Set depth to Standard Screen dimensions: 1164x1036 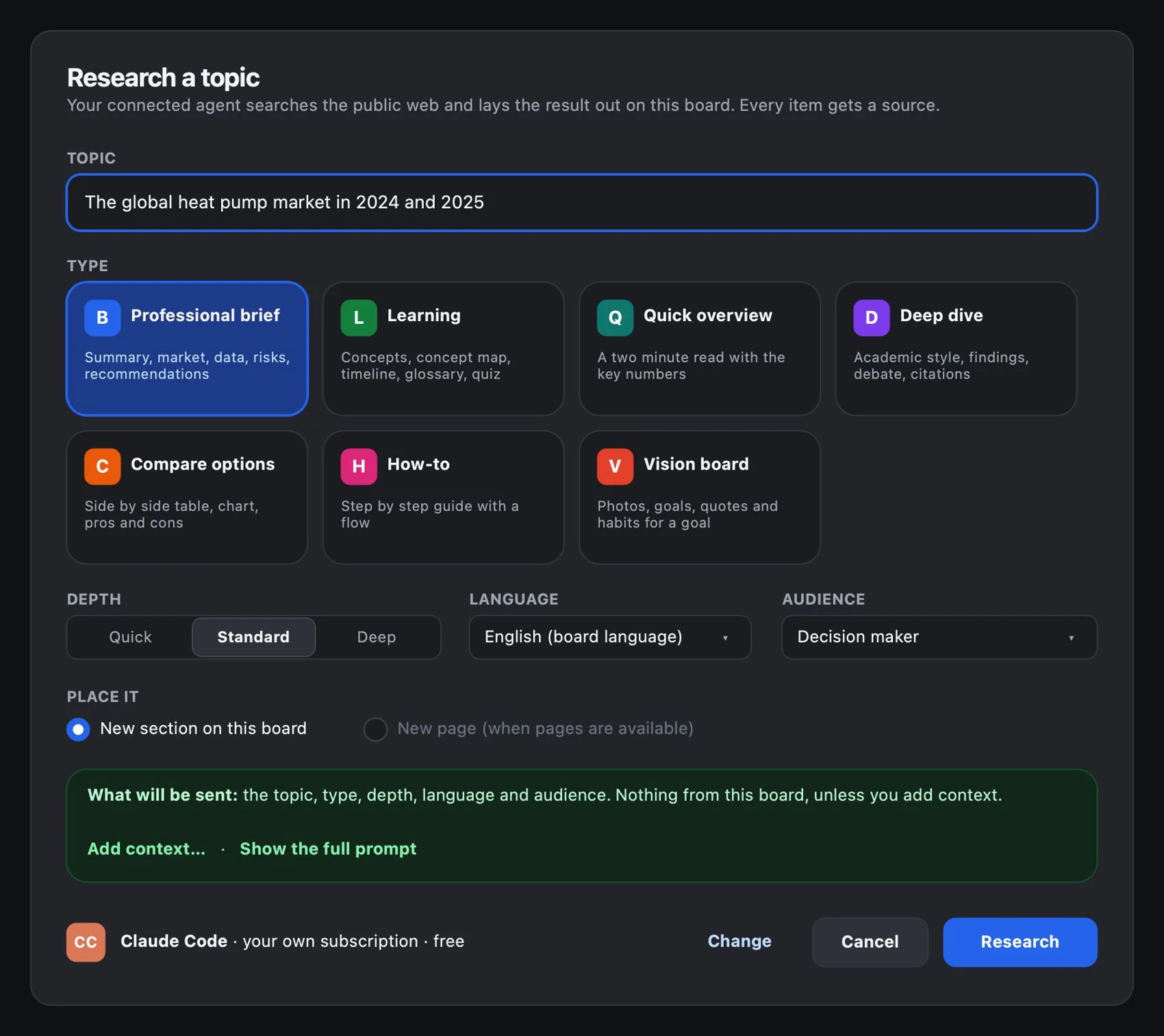(x=253, y=637)
